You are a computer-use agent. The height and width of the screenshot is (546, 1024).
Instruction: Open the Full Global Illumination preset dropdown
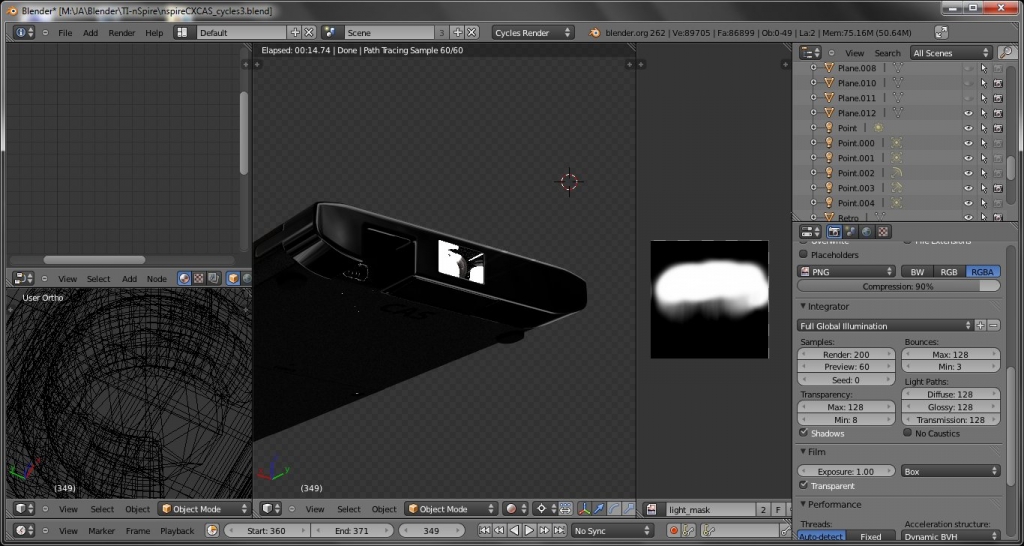885,325
